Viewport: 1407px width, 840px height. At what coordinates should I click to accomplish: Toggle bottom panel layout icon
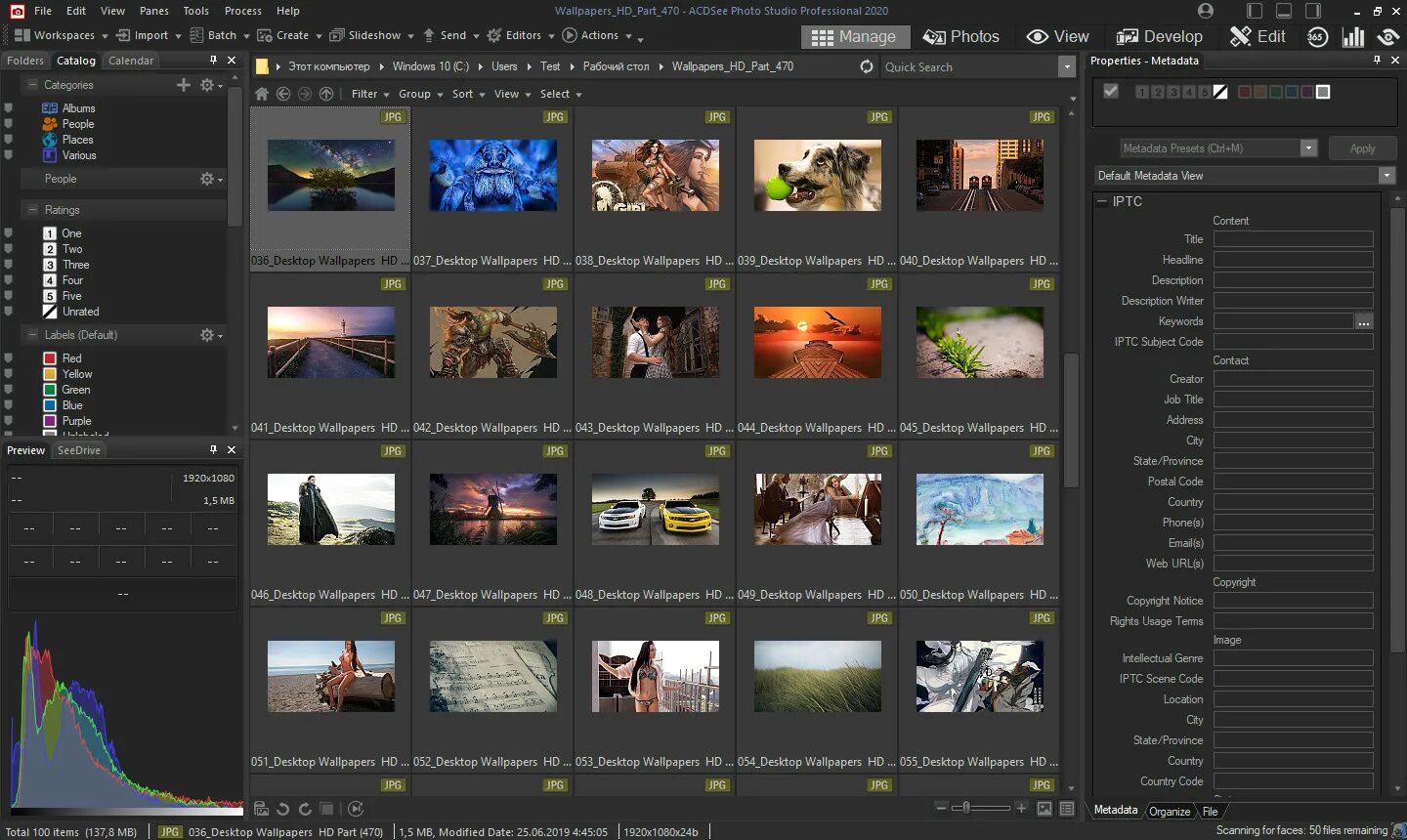point(1284,11)
